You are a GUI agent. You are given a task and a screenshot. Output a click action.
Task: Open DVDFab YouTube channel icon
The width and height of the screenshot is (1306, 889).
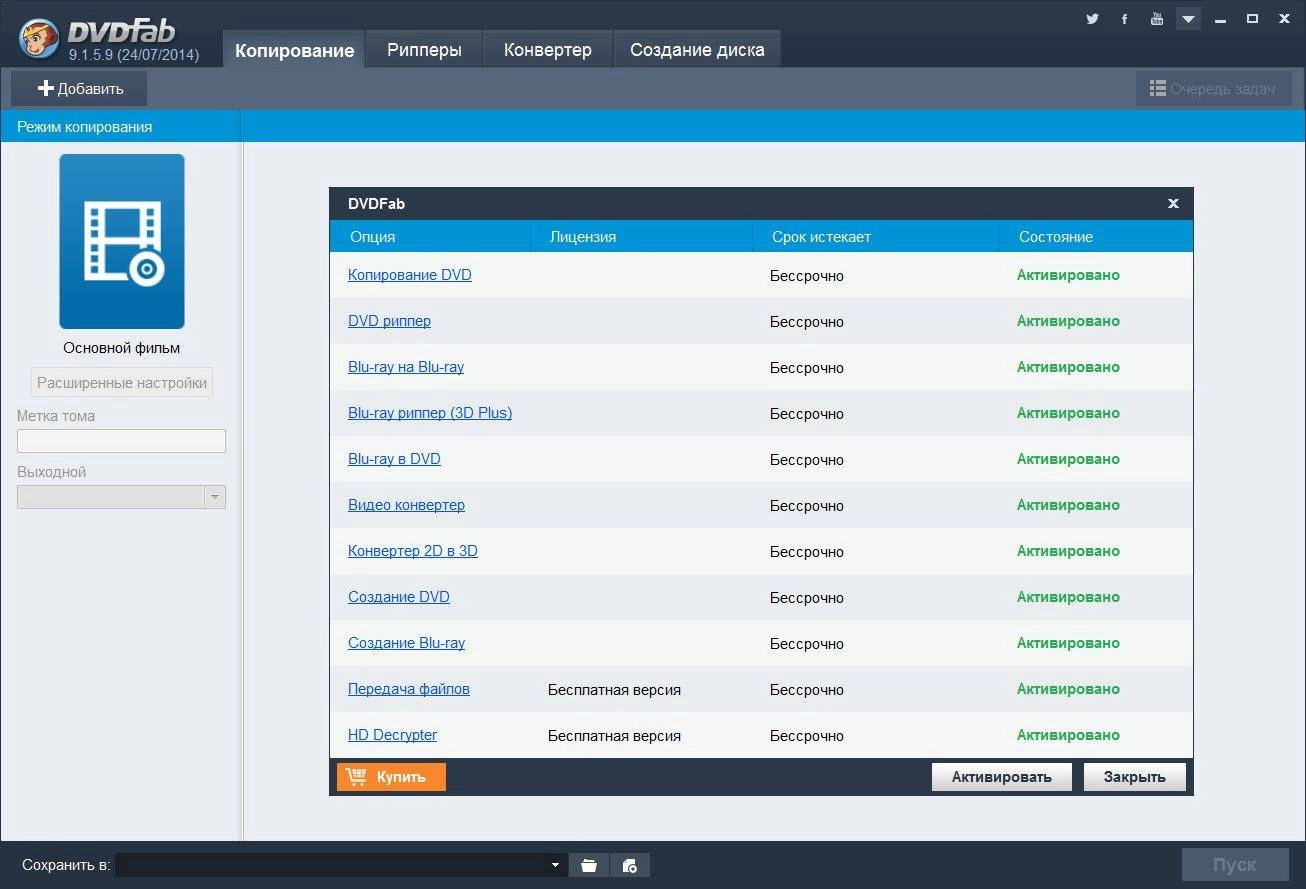pyautogui.click(x=1157, y=18)
